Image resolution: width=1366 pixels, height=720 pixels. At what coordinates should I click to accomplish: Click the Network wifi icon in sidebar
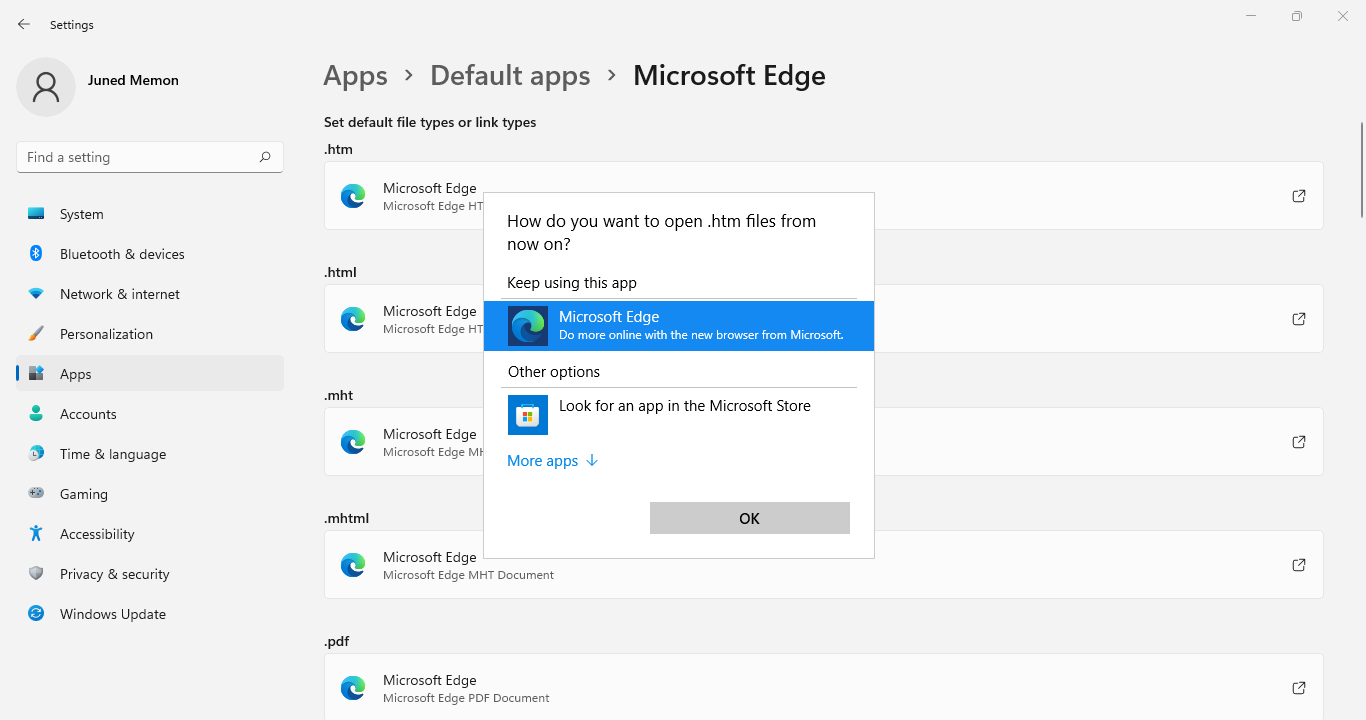[36, 294]
